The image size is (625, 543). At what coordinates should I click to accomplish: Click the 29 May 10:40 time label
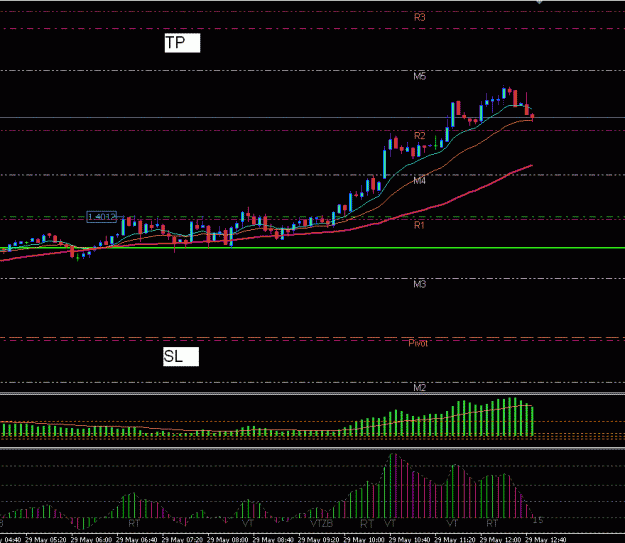coord(409,540)
